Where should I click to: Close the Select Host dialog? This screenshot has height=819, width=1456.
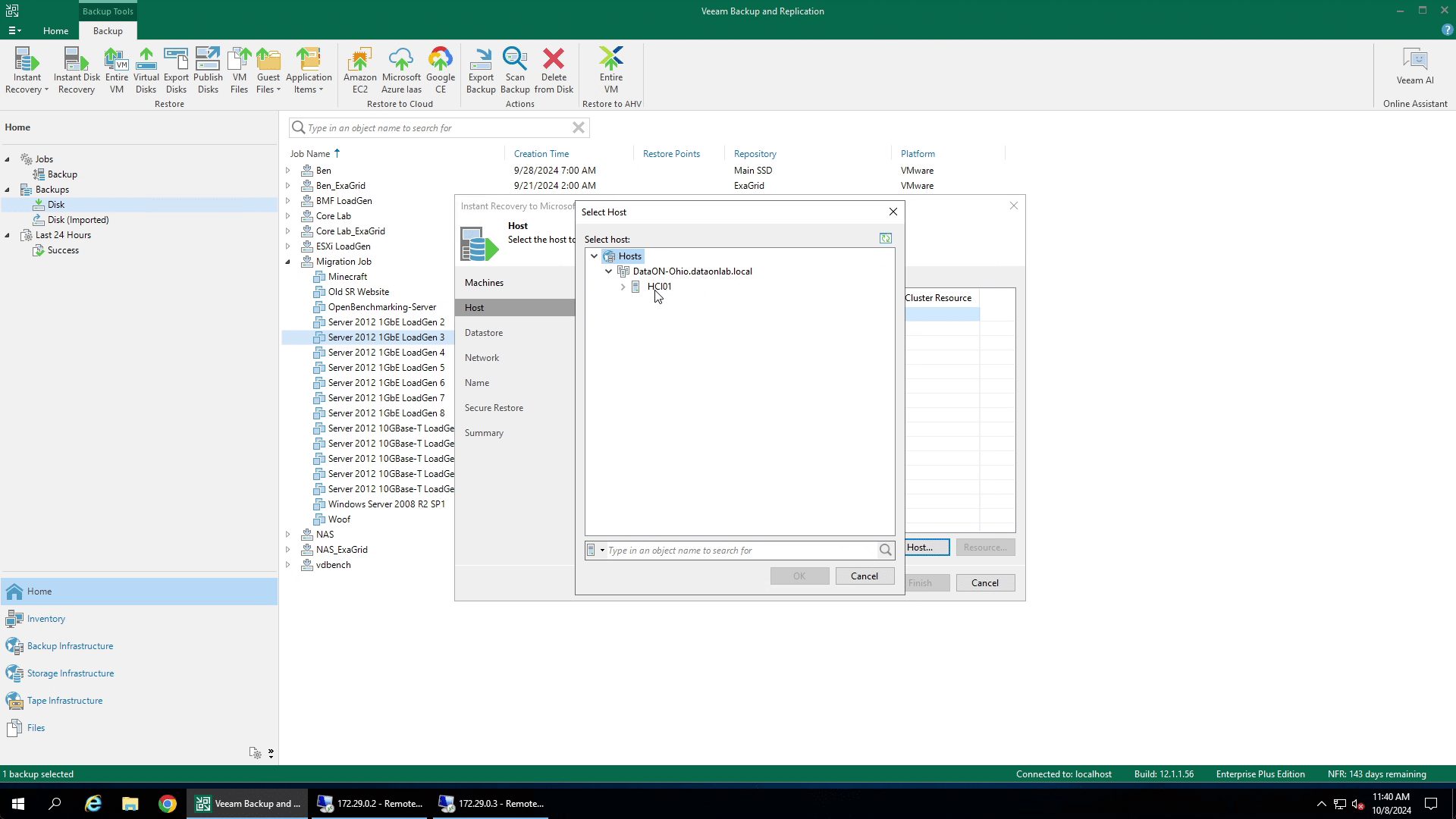(x=893, y=212)
